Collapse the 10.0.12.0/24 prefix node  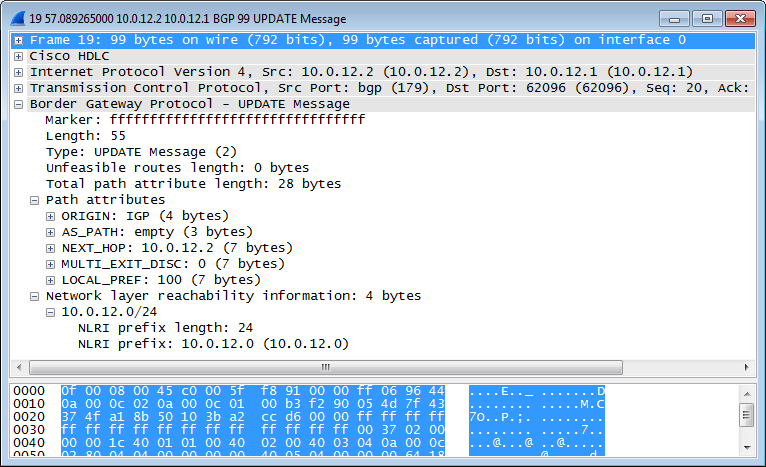tap(50, 313)
